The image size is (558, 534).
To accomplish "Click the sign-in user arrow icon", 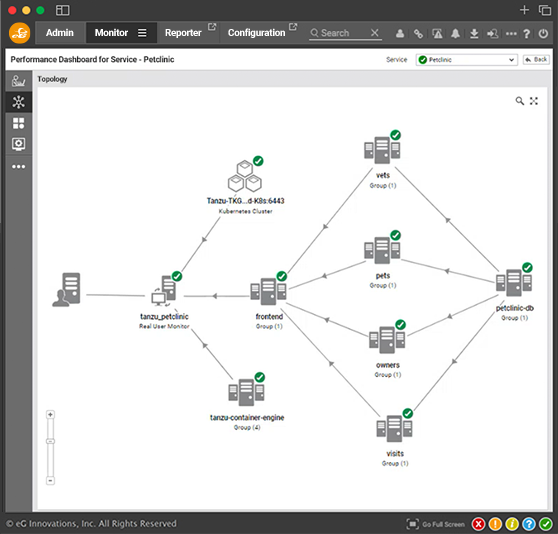I will pos(493,33).
